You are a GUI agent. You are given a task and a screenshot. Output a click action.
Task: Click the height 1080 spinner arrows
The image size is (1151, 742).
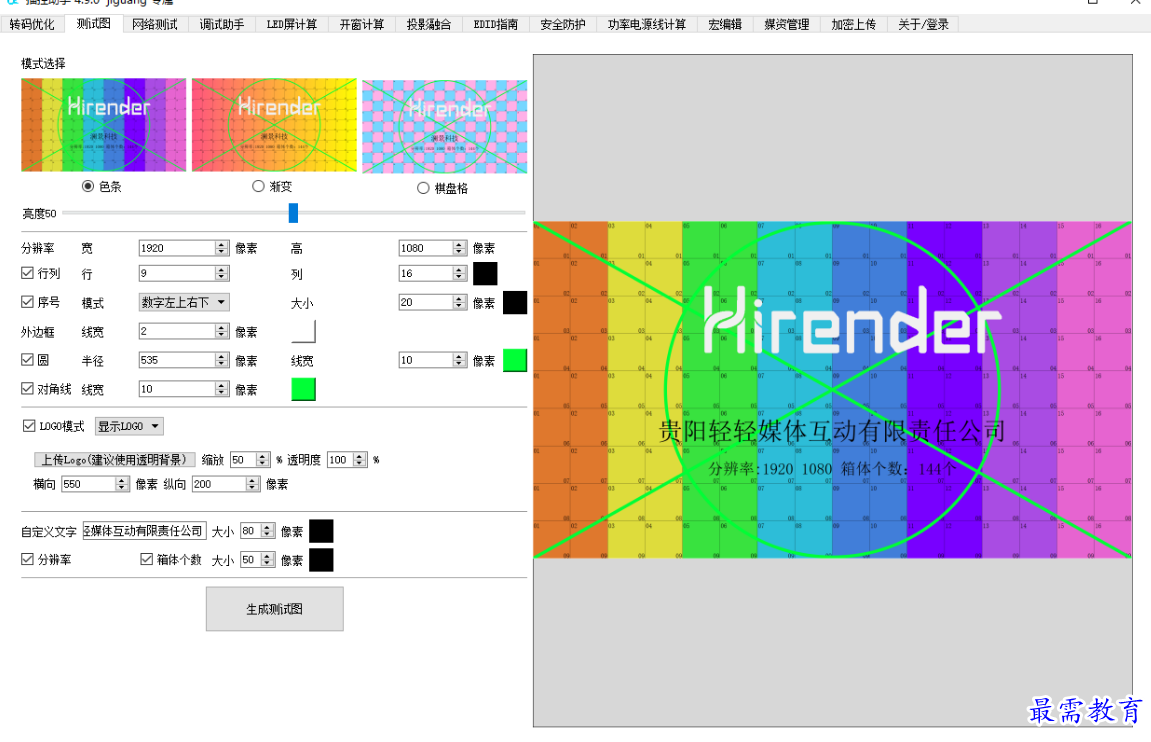pyautogui.click(x=460, y=248)
